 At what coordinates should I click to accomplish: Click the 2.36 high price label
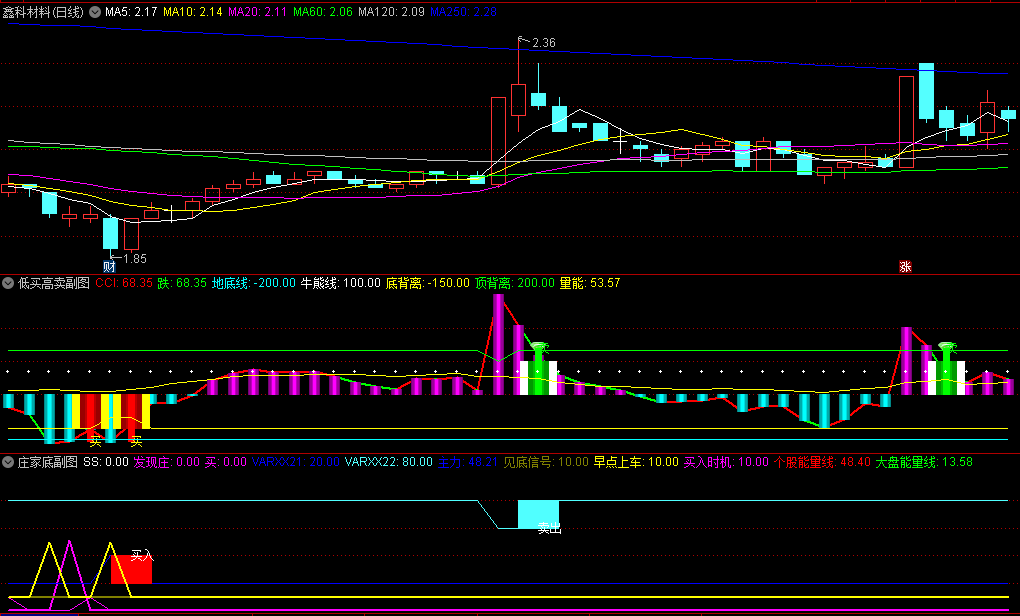pyautogui.click(x=543, y=43)
